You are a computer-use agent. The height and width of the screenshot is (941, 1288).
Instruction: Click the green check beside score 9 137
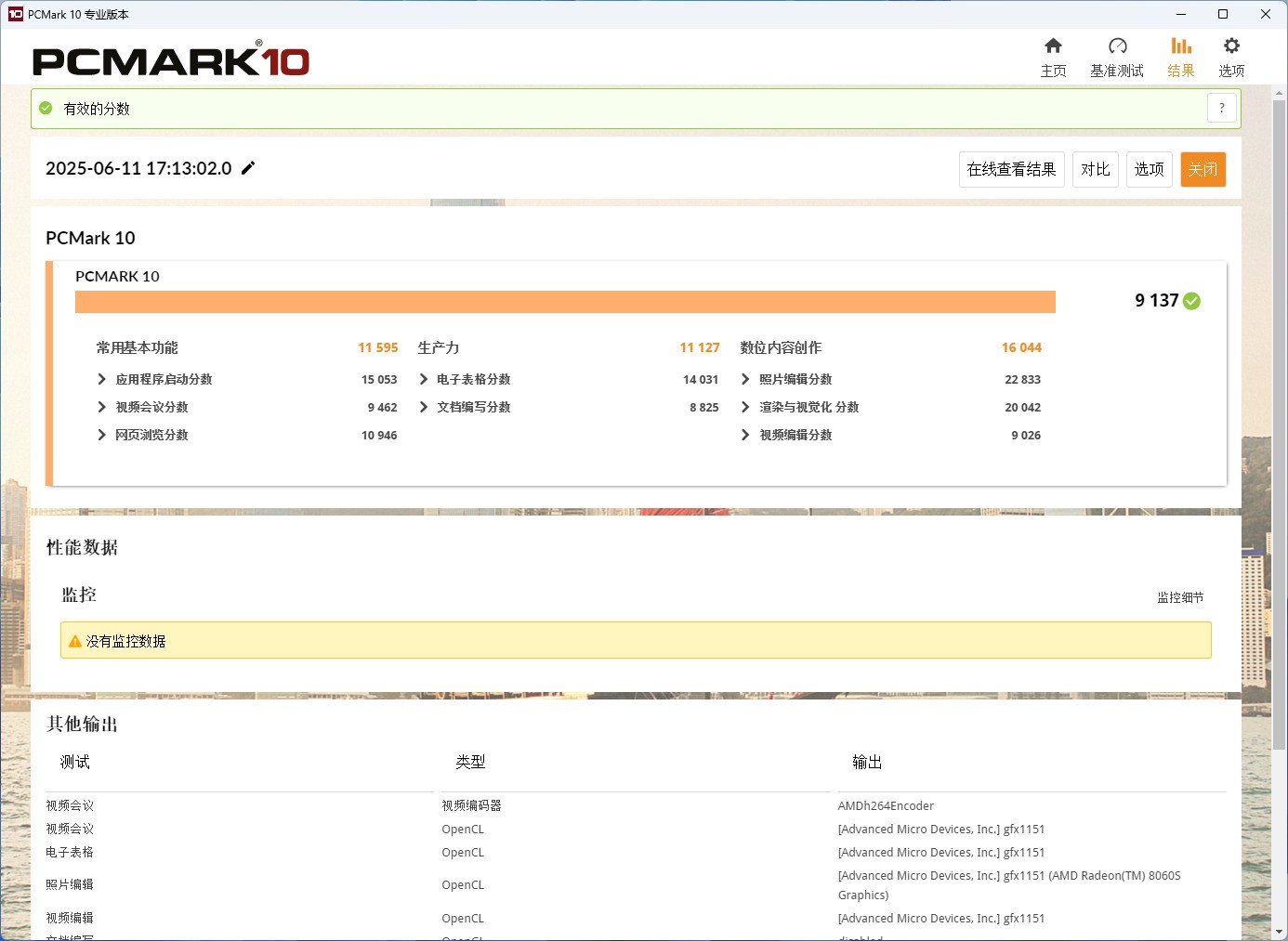coord(1192,301)
